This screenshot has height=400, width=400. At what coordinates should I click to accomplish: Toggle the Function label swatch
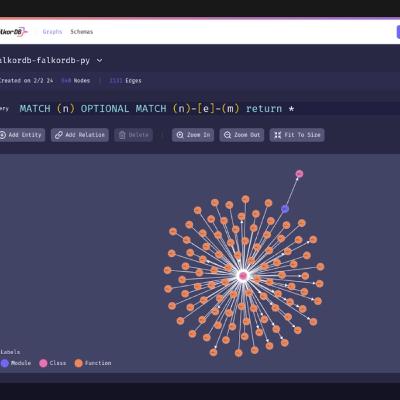coord(78,363)
